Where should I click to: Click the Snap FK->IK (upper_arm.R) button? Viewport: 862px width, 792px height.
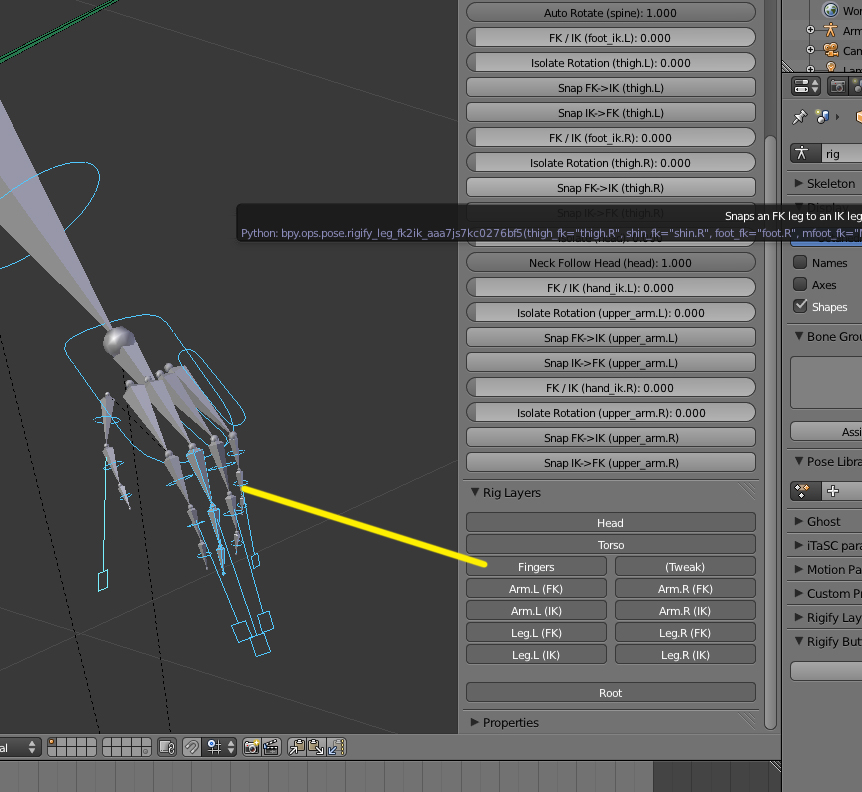pyautogui.click(x=611, y=437)
